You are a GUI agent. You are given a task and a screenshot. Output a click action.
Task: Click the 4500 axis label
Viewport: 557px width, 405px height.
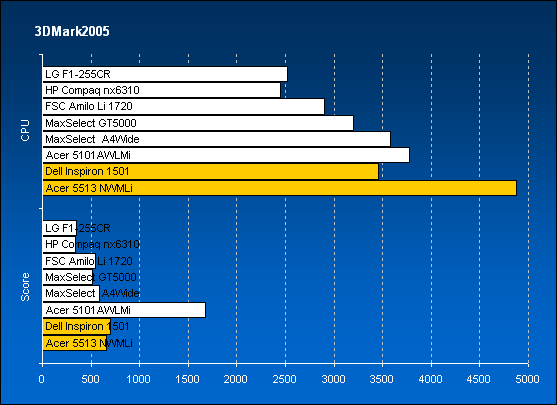tap(478, 379)
